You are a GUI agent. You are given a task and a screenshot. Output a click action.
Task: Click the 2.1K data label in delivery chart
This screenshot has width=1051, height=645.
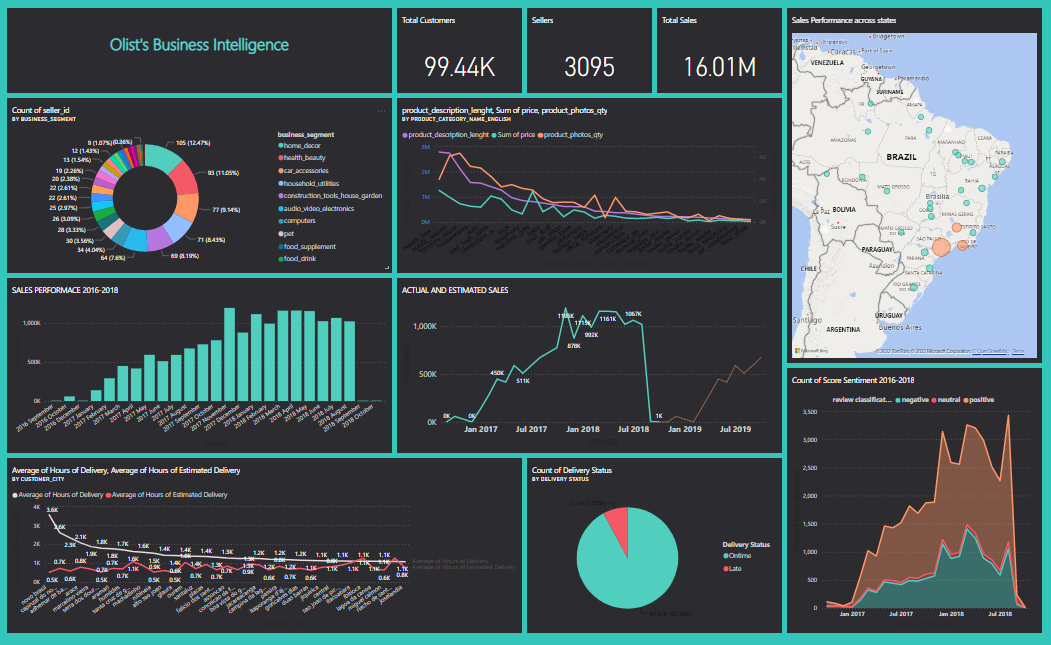(80, 537)
